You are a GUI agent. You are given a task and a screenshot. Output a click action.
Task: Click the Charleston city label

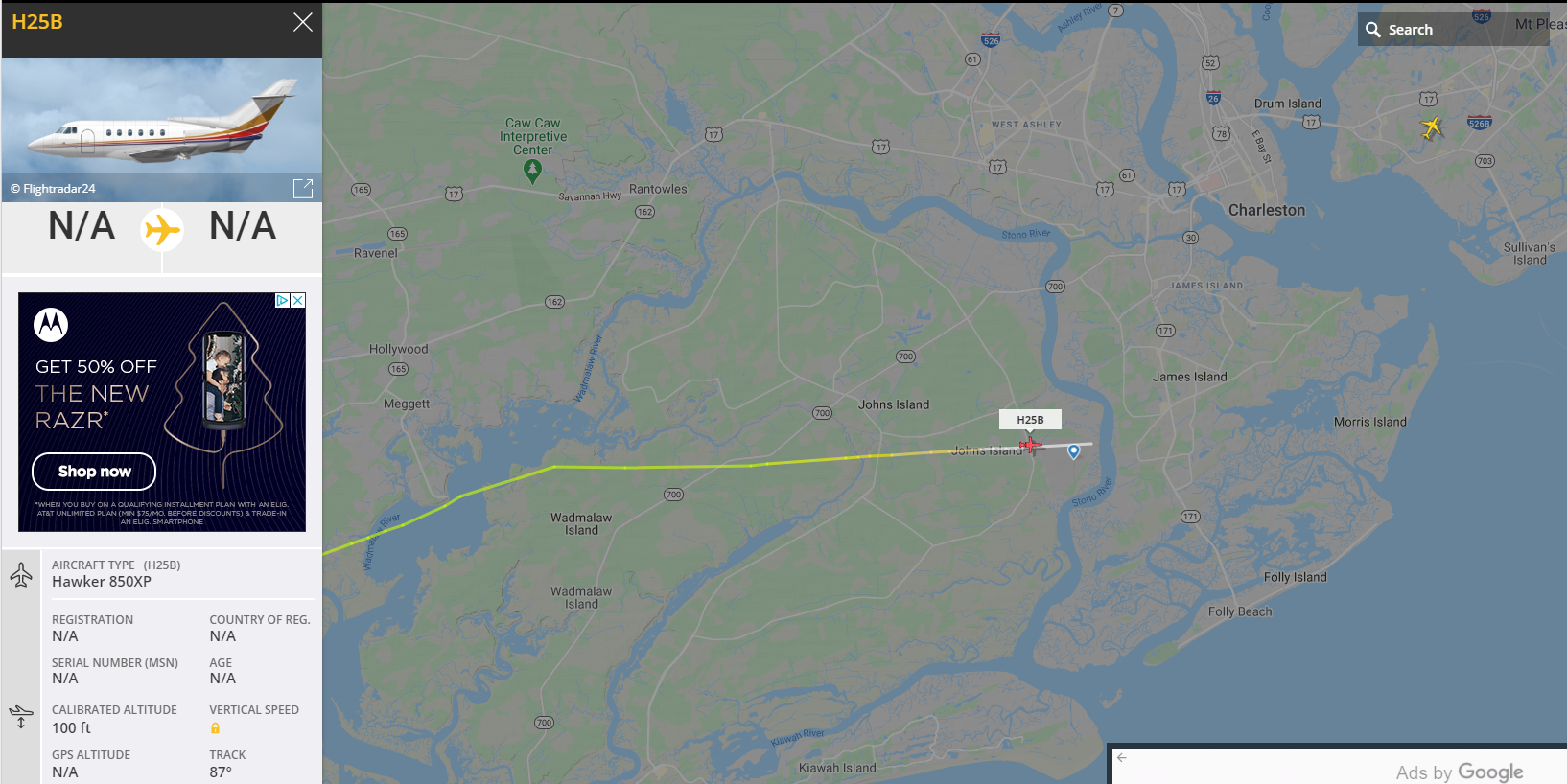pyautogui.click(x=1267, y=210)
